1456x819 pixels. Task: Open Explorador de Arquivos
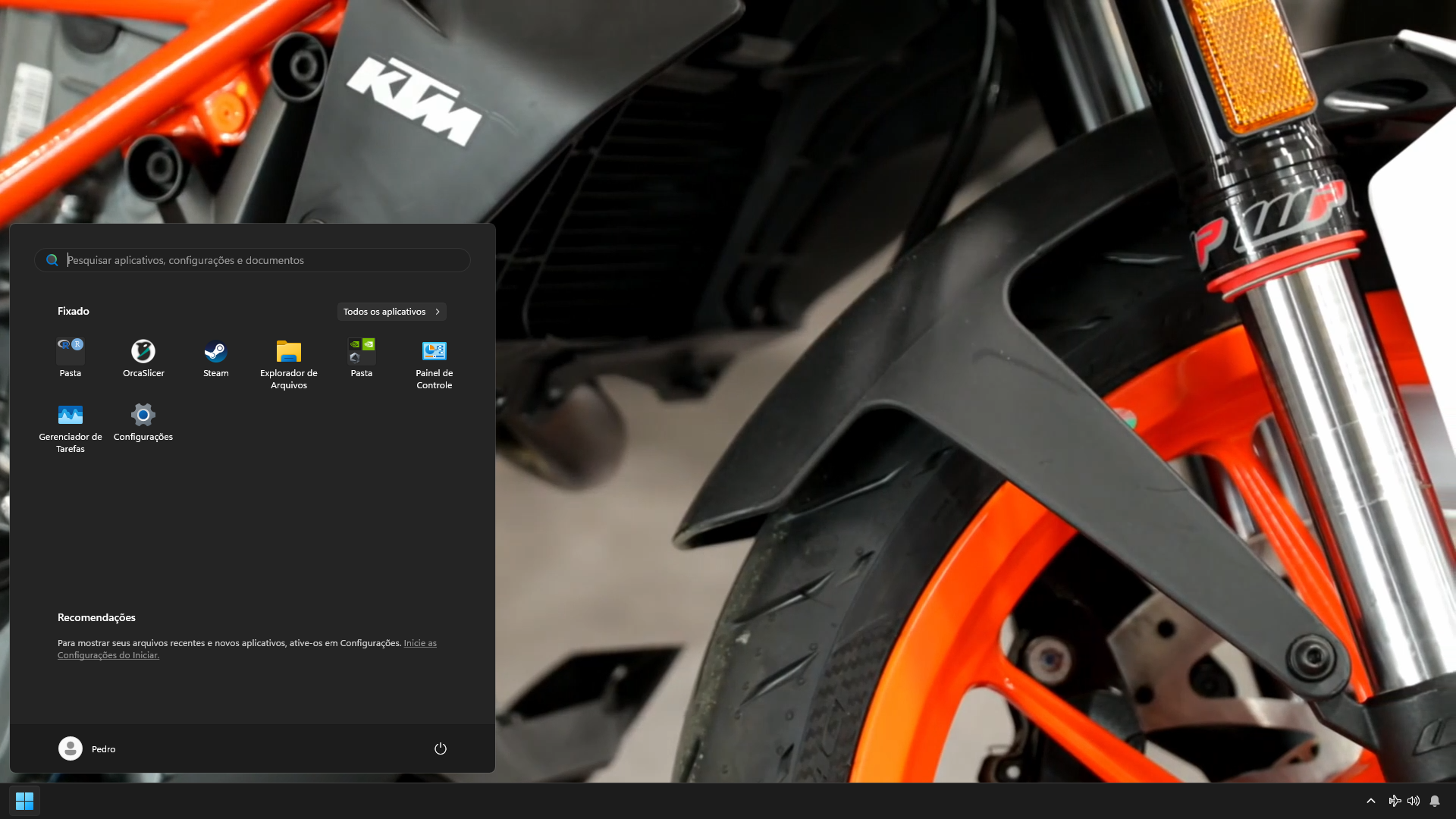point(289,364)
